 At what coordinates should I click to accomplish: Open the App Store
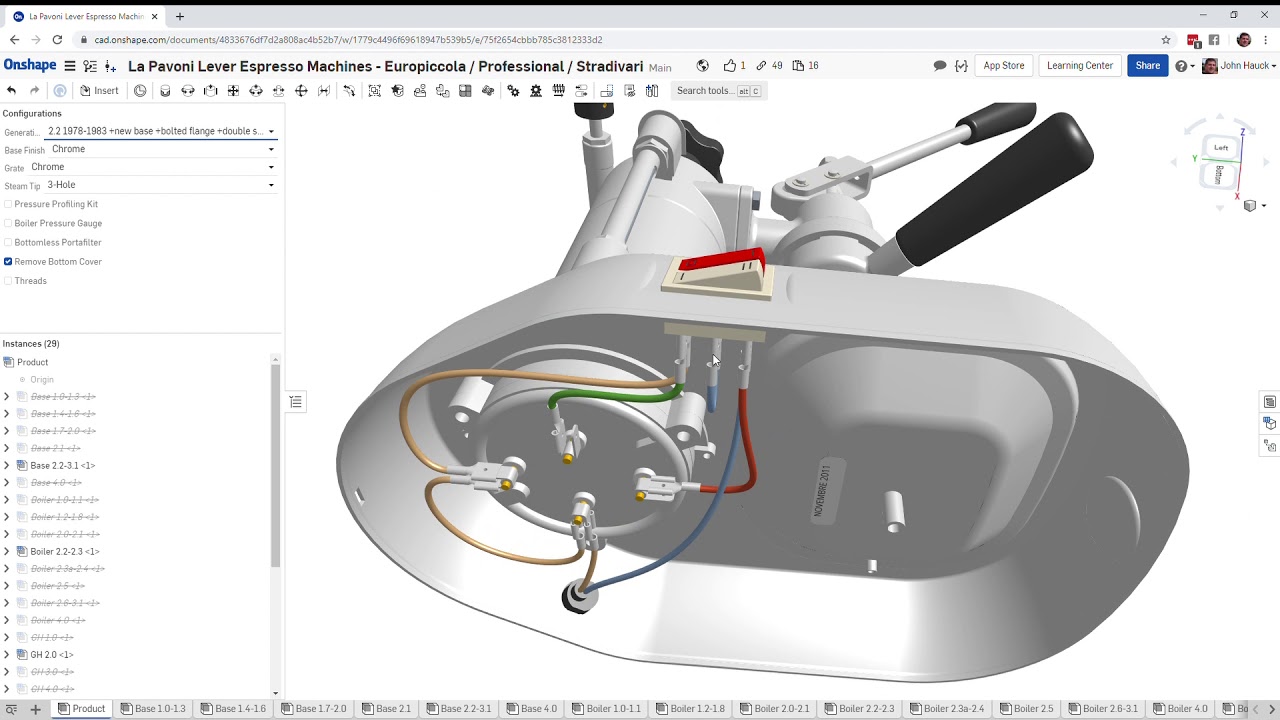point(1004,66)
